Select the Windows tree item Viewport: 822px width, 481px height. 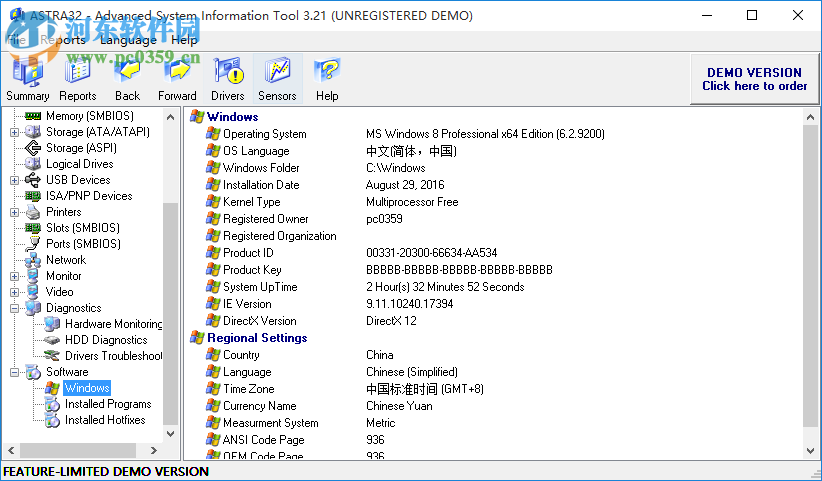click(87, 388)
